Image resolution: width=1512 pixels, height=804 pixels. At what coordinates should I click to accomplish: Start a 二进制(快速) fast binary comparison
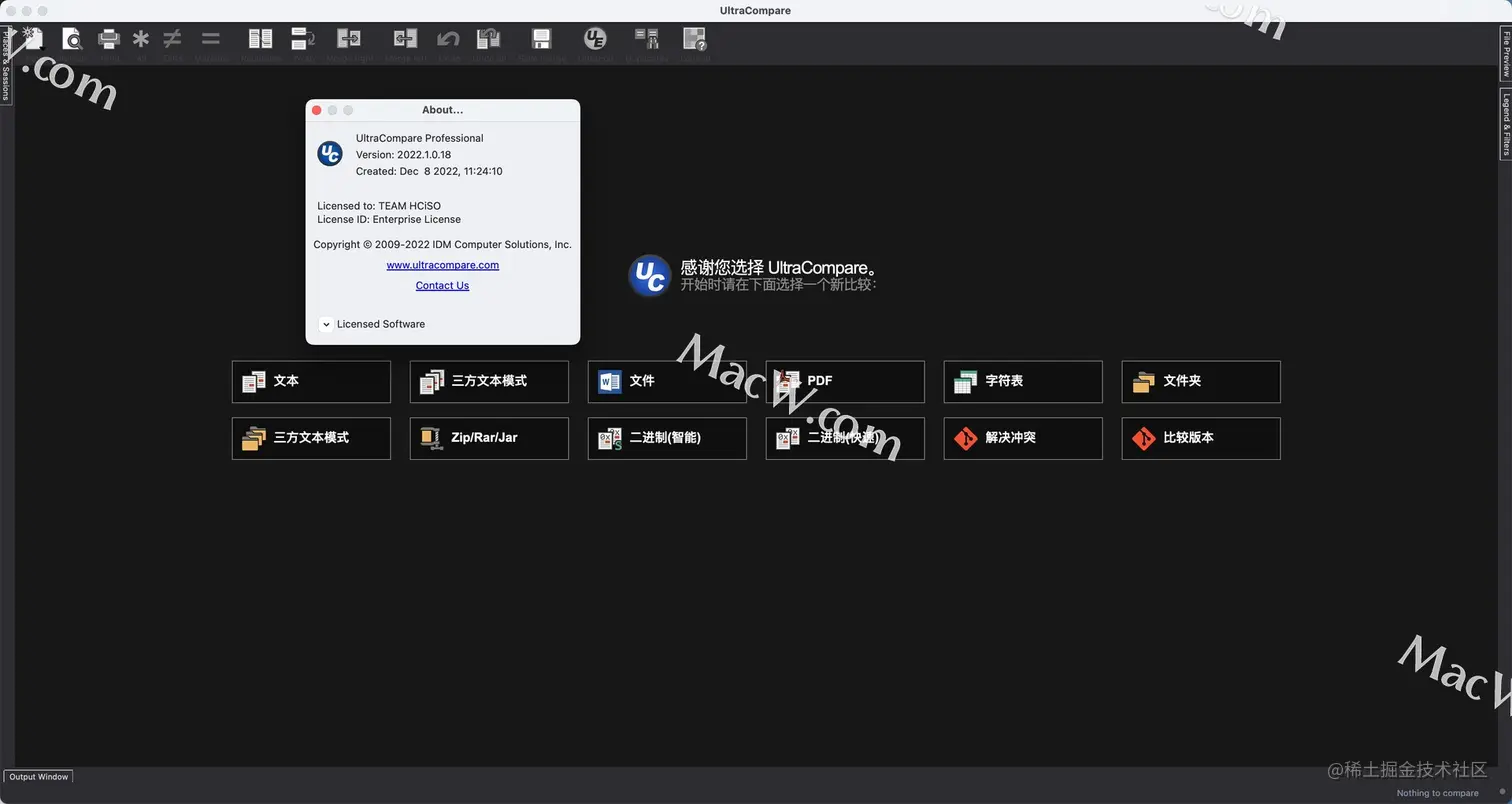(x=845, y=438)
